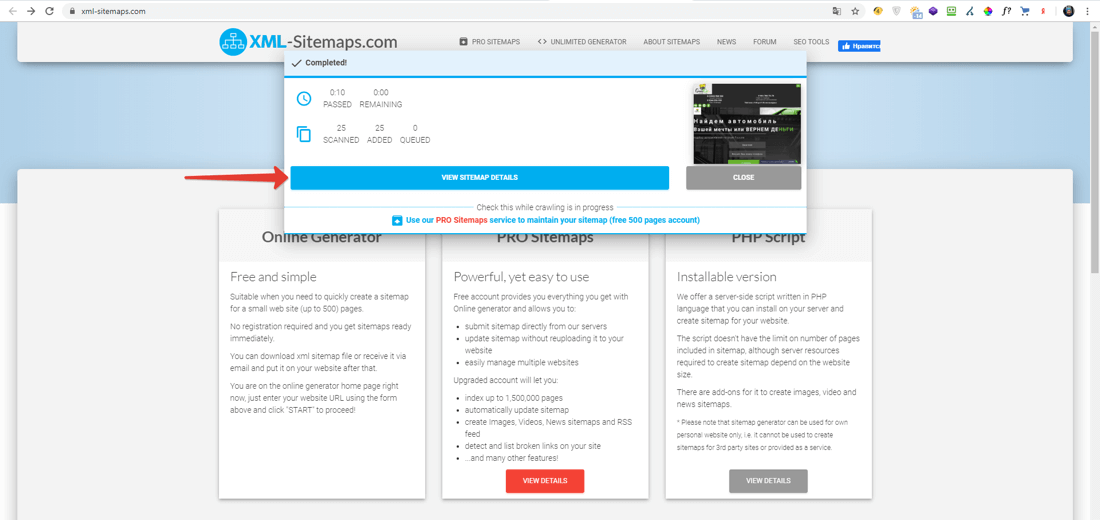Click red VIEW DETAILS under PRO Sitemaps card
Screen dimensions: 1100x520
tap(545, 481)
